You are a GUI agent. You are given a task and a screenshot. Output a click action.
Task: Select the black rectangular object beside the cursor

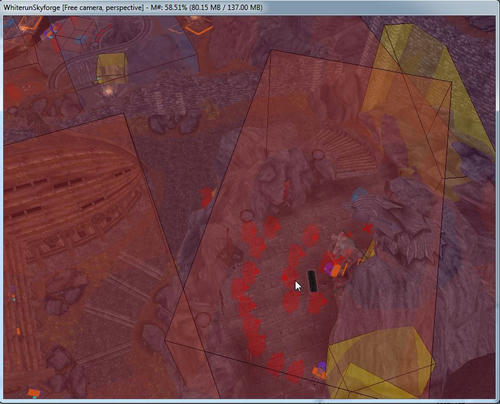click(x=312, y=281)
